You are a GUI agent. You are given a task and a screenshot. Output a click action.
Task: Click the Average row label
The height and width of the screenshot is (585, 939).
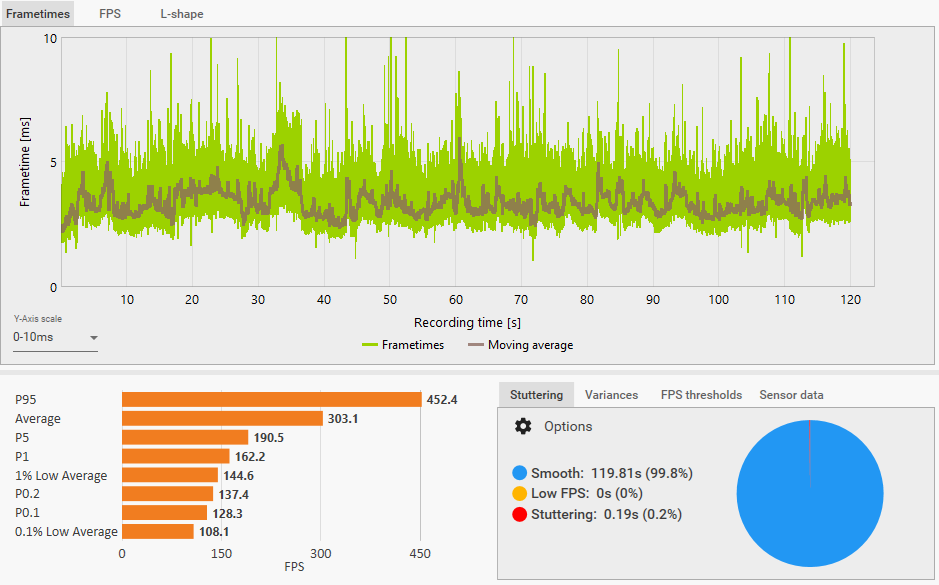(38, 419)
